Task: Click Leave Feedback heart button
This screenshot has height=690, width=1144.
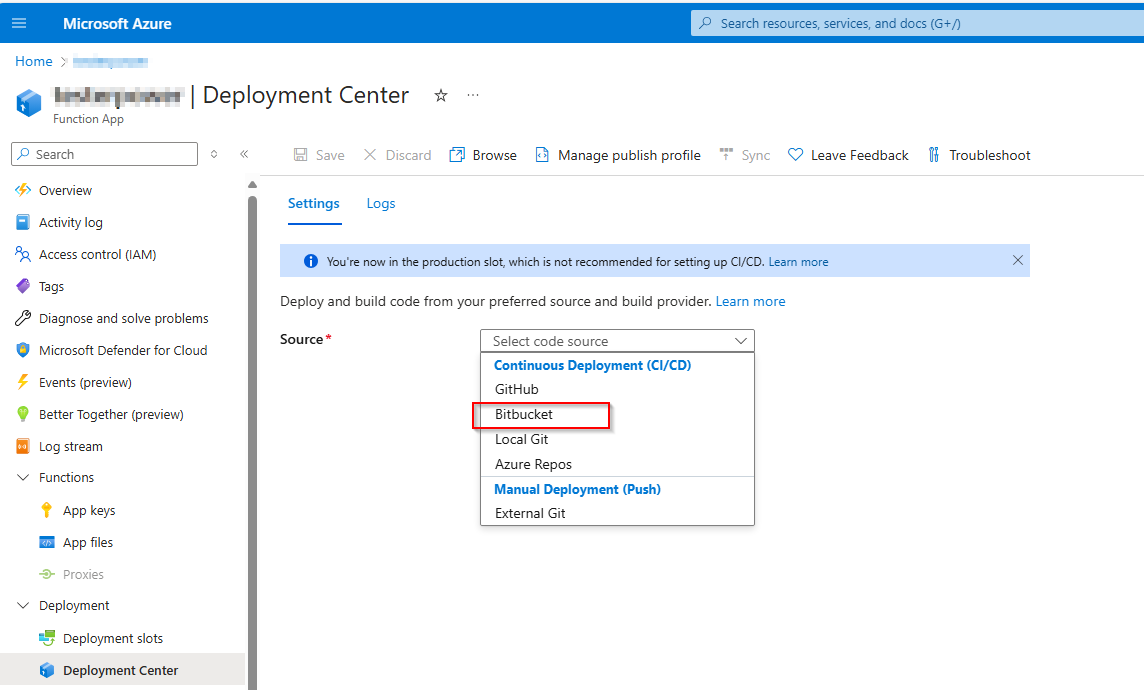Action: point(849,155)
